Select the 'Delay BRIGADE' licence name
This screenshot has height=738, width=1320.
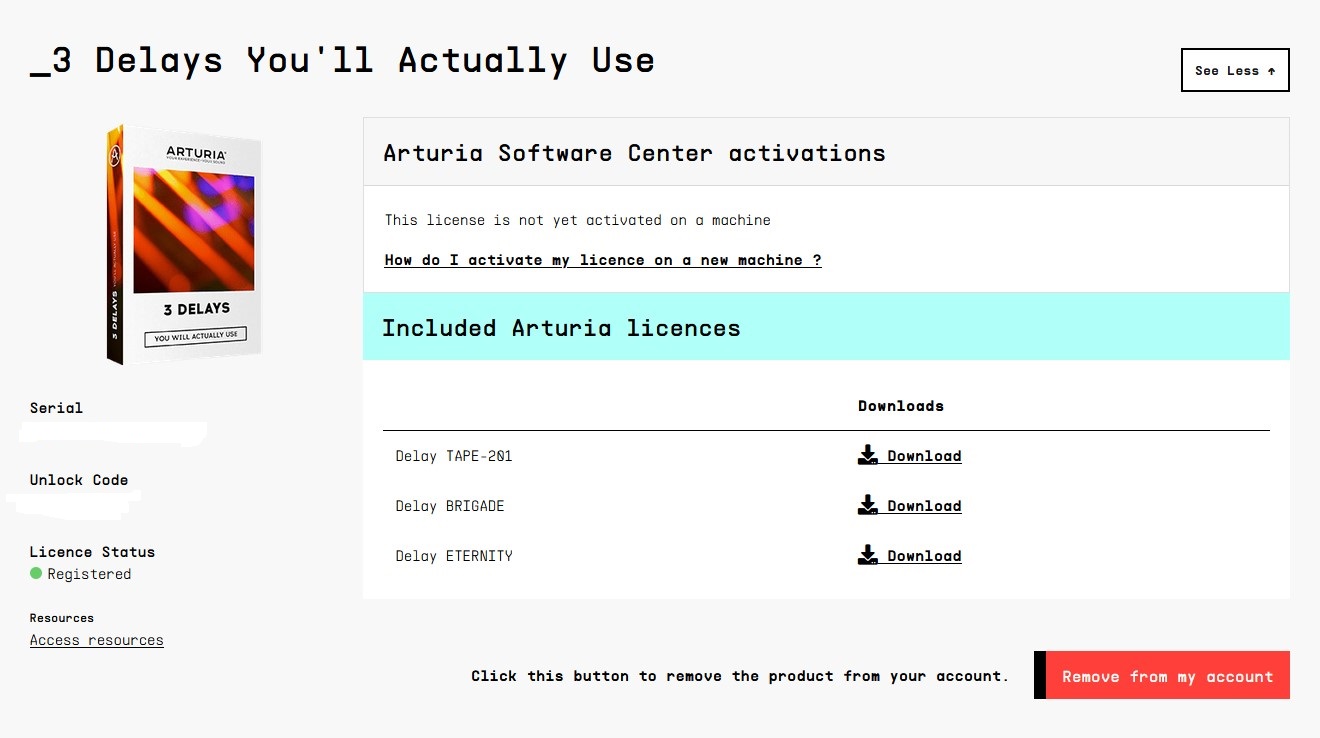click(x=450, y=506)
